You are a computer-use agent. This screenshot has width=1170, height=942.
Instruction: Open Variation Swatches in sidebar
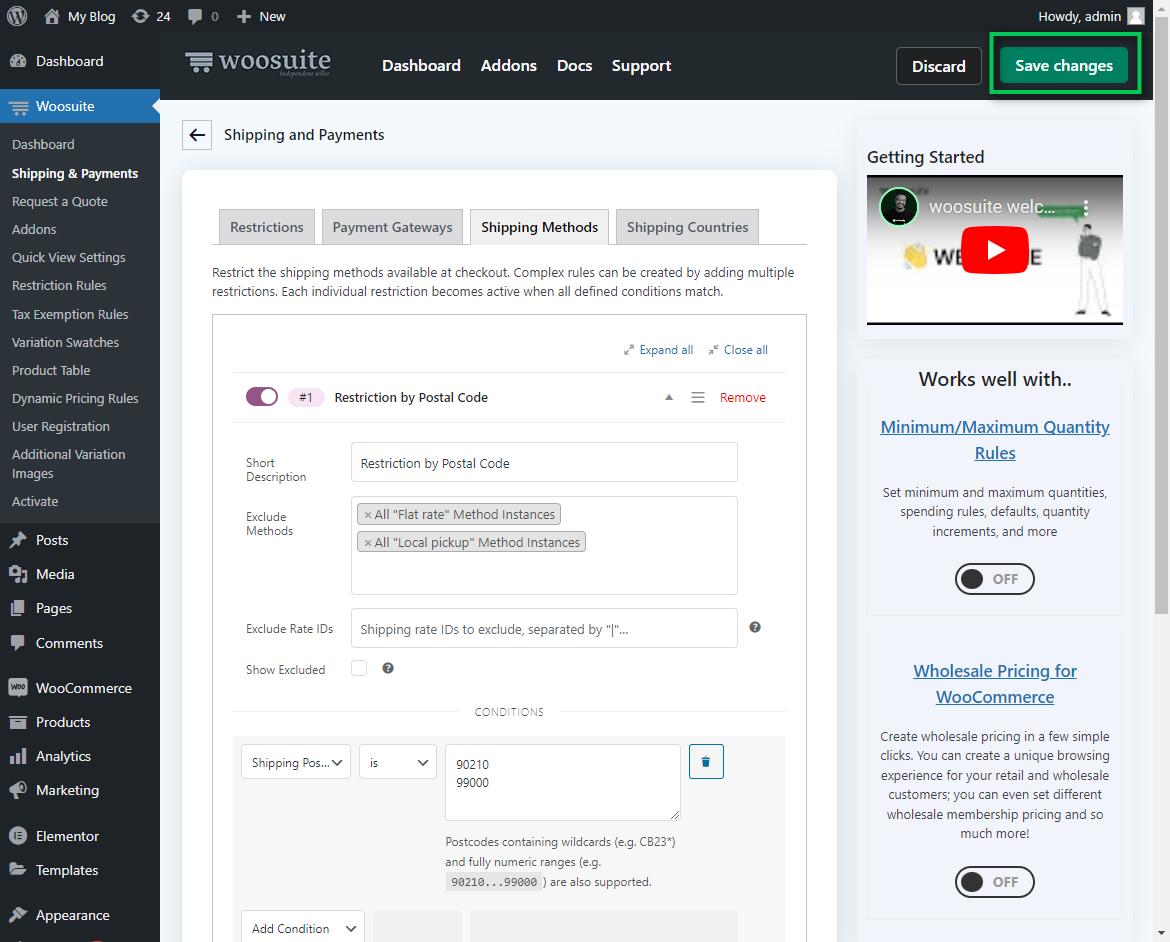(x=66, y=343)
